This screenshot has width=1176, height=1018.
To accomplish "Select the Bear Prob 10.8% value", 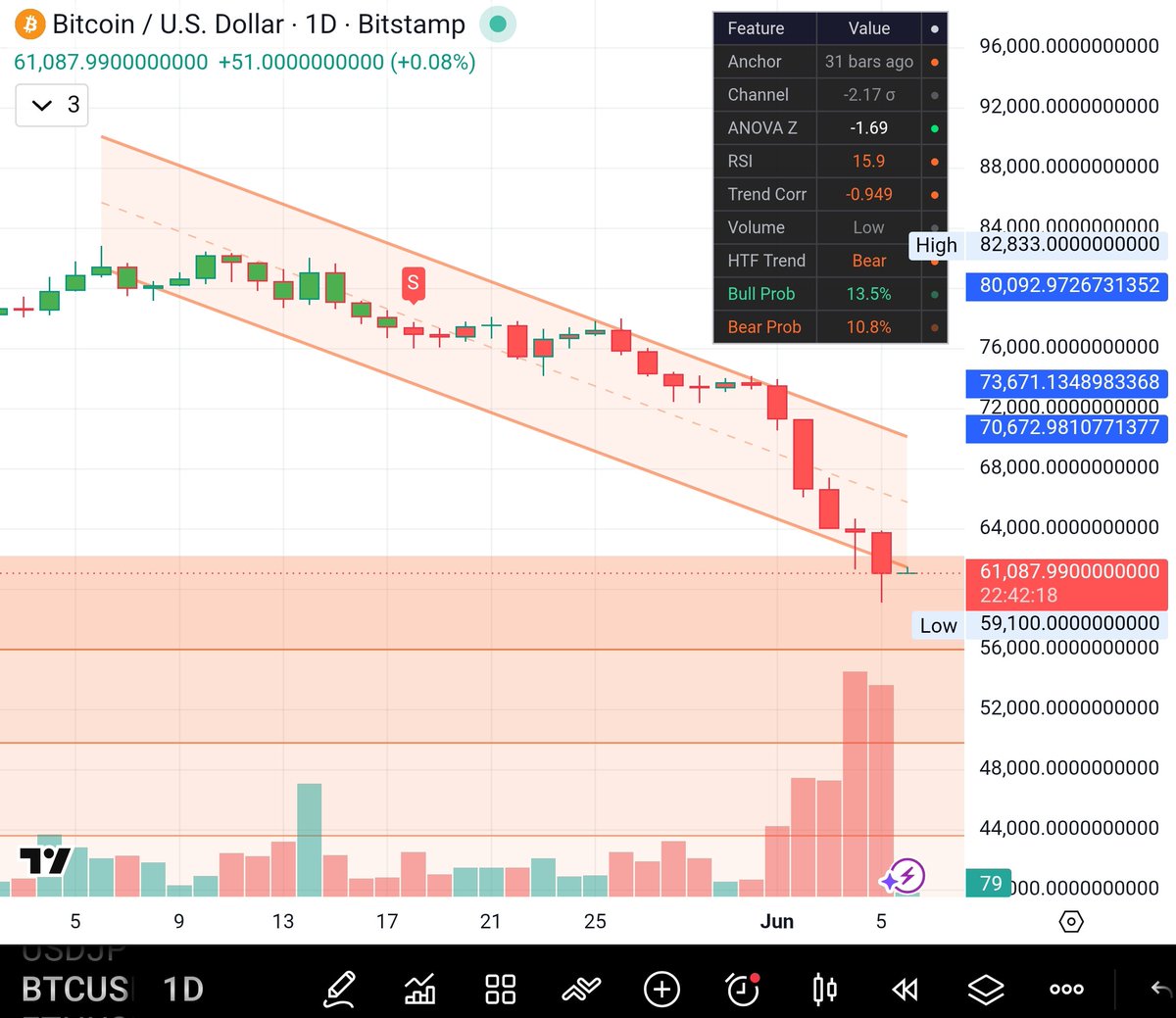I will (868, 328).
